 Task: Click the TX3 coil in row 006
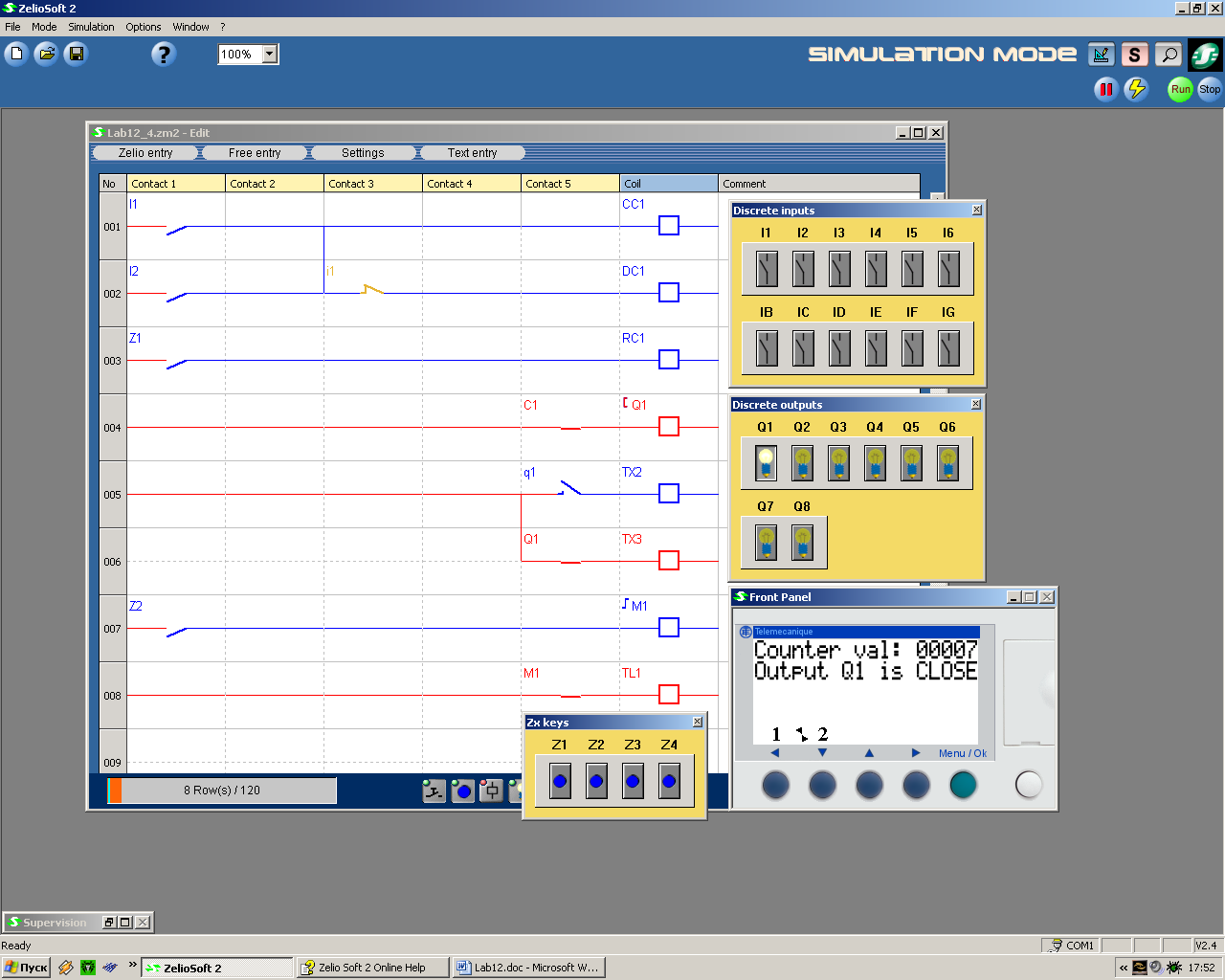pos(669,561)
